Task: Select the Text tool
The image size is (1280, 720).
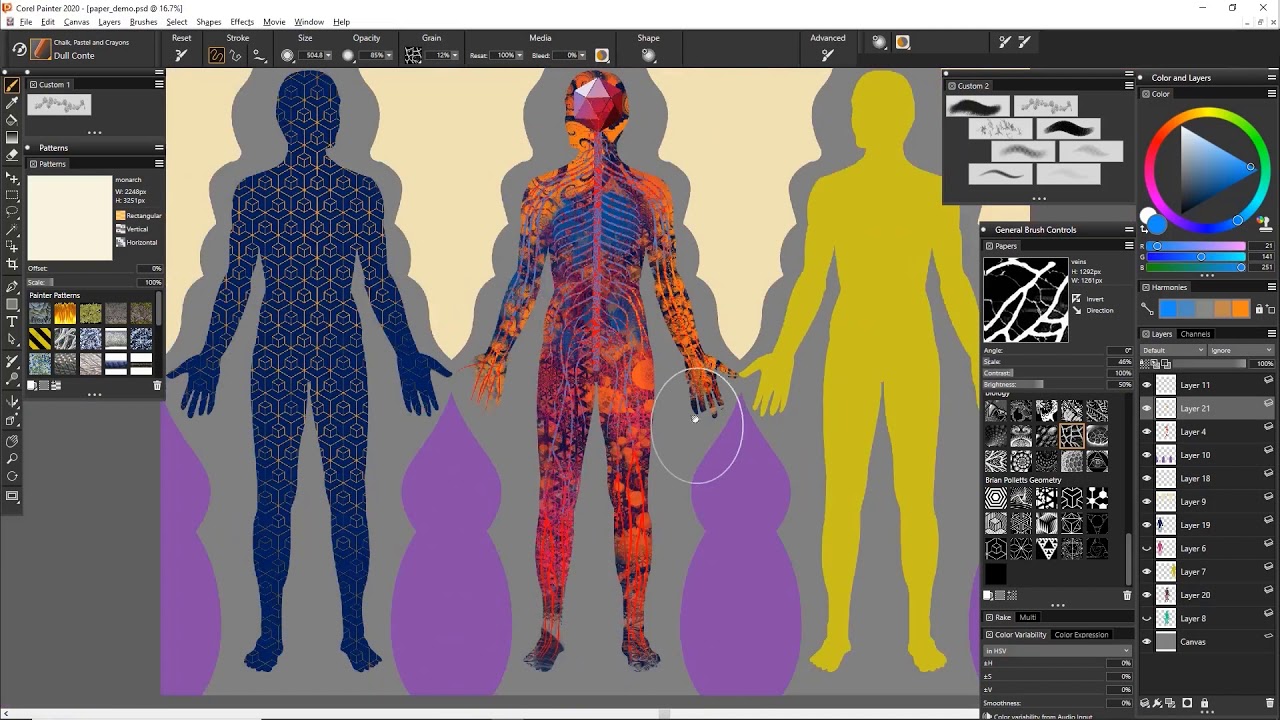Action: click(12, 321)
